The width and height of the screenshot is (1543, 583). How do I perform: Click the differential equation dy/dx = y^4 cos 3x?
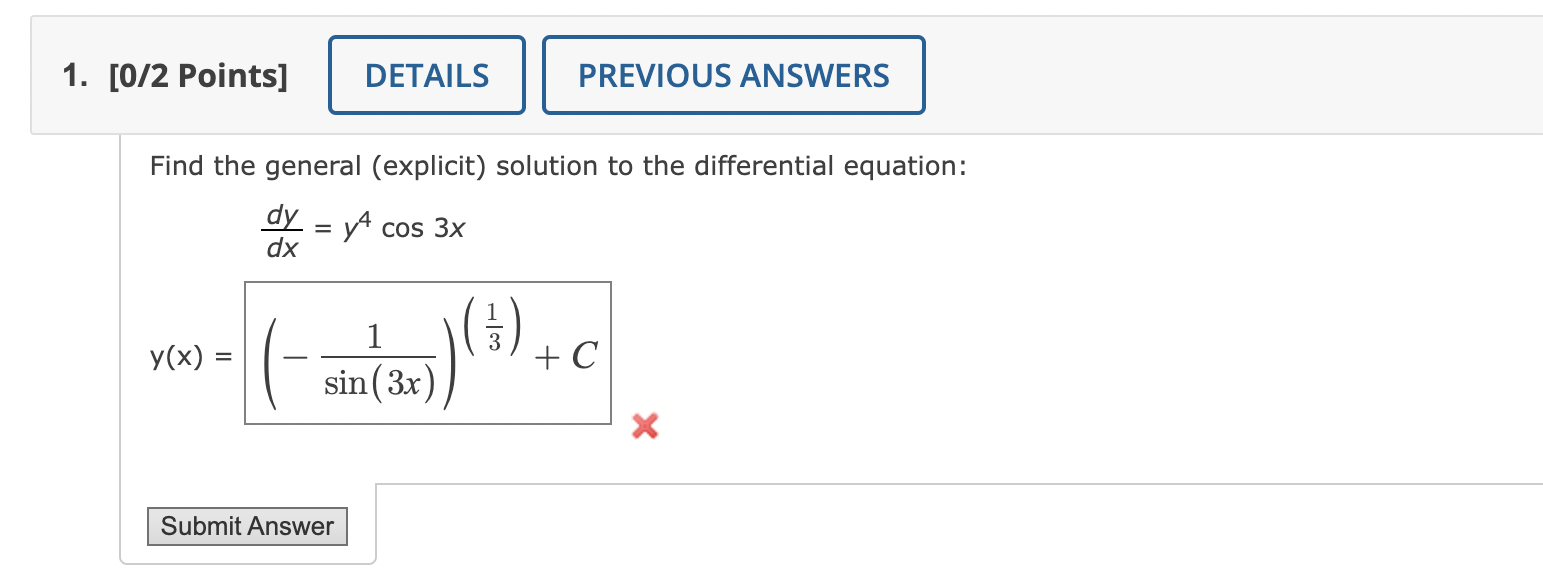[360, 228]
